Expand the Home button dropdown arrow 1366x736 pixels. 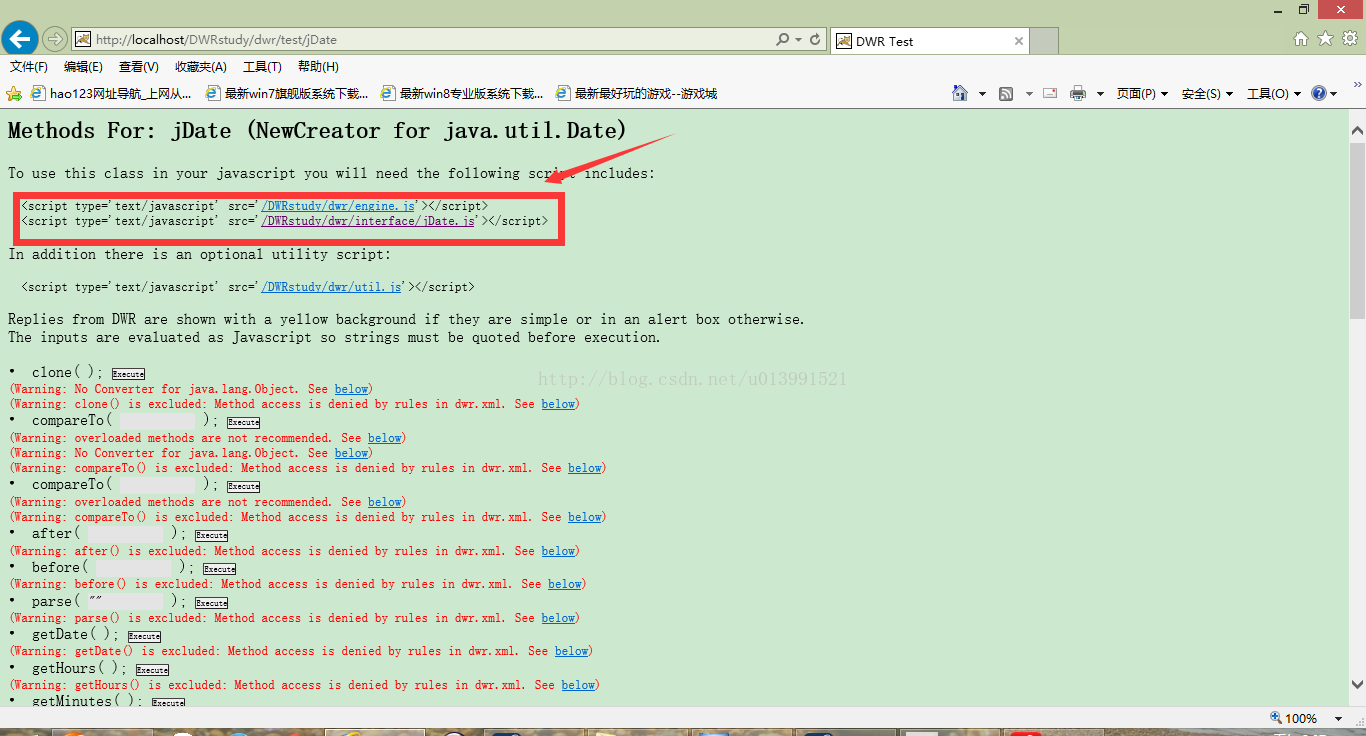tap(982, 94)
